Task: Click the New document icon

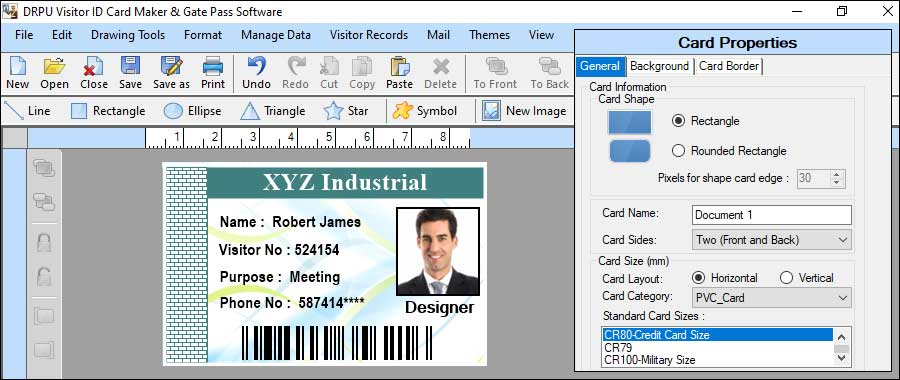Action: [x=17, y=73]
